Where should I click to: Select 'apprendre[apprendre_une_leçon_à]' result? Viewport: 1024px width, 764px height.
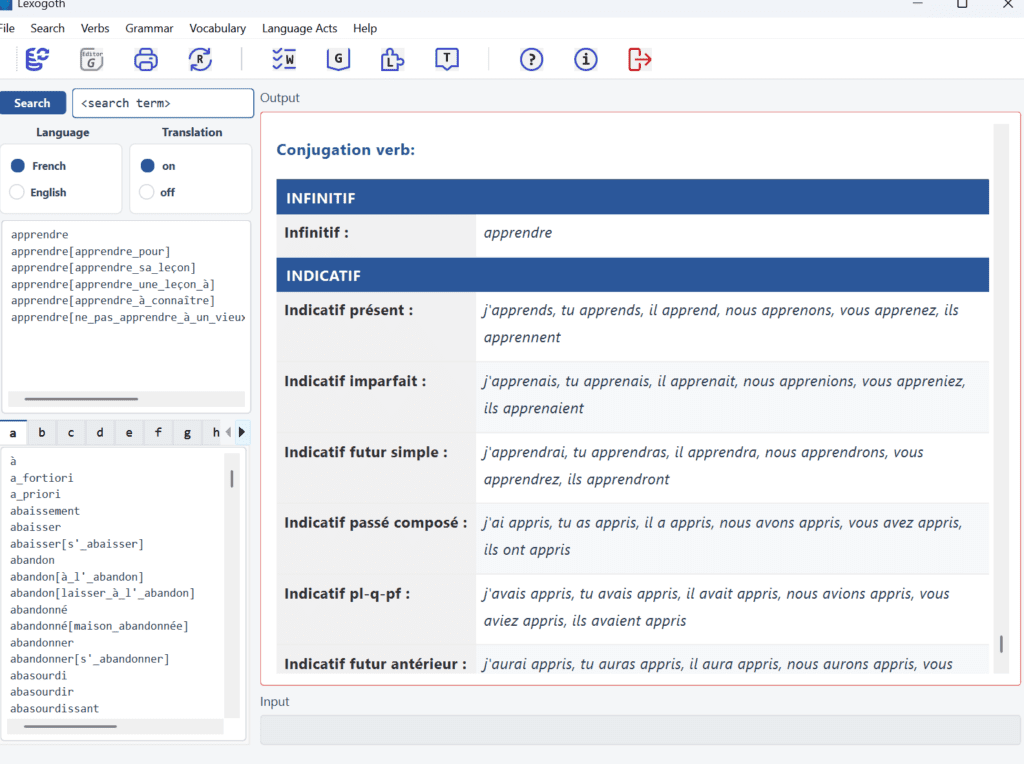tap(112, 284)
